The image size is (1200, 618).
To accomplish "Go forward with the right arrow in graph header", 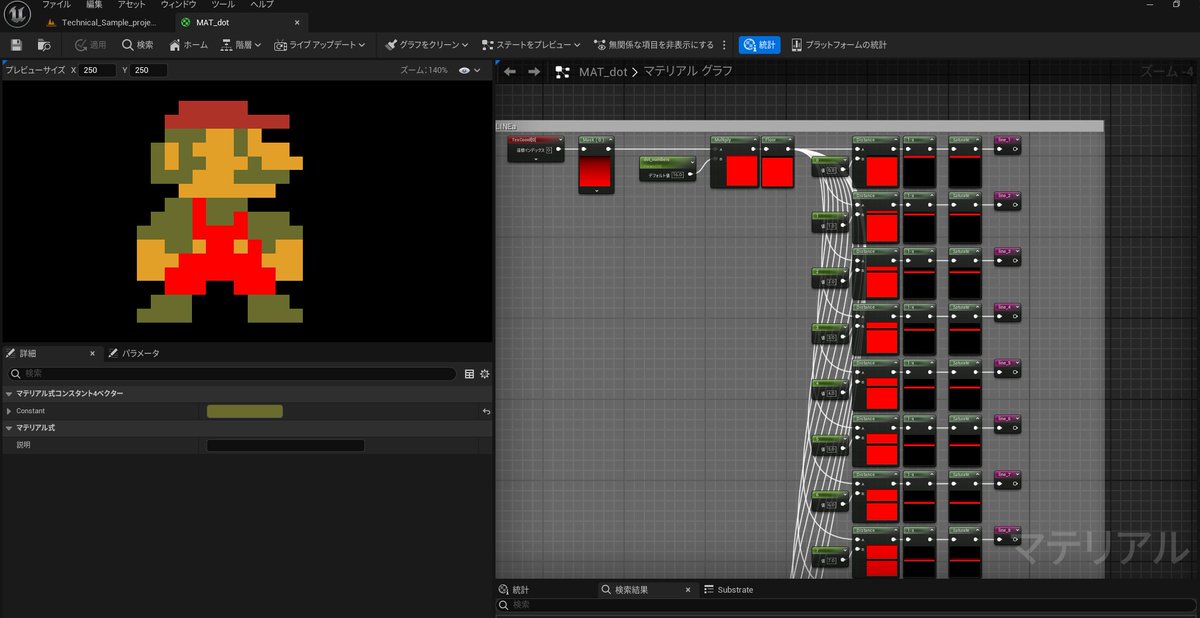I will 534,72.
